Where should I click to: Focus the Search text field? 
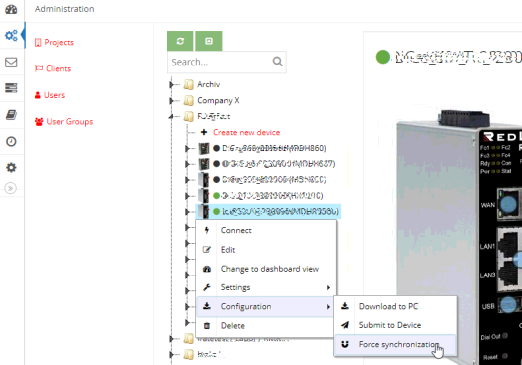(220, 62)
